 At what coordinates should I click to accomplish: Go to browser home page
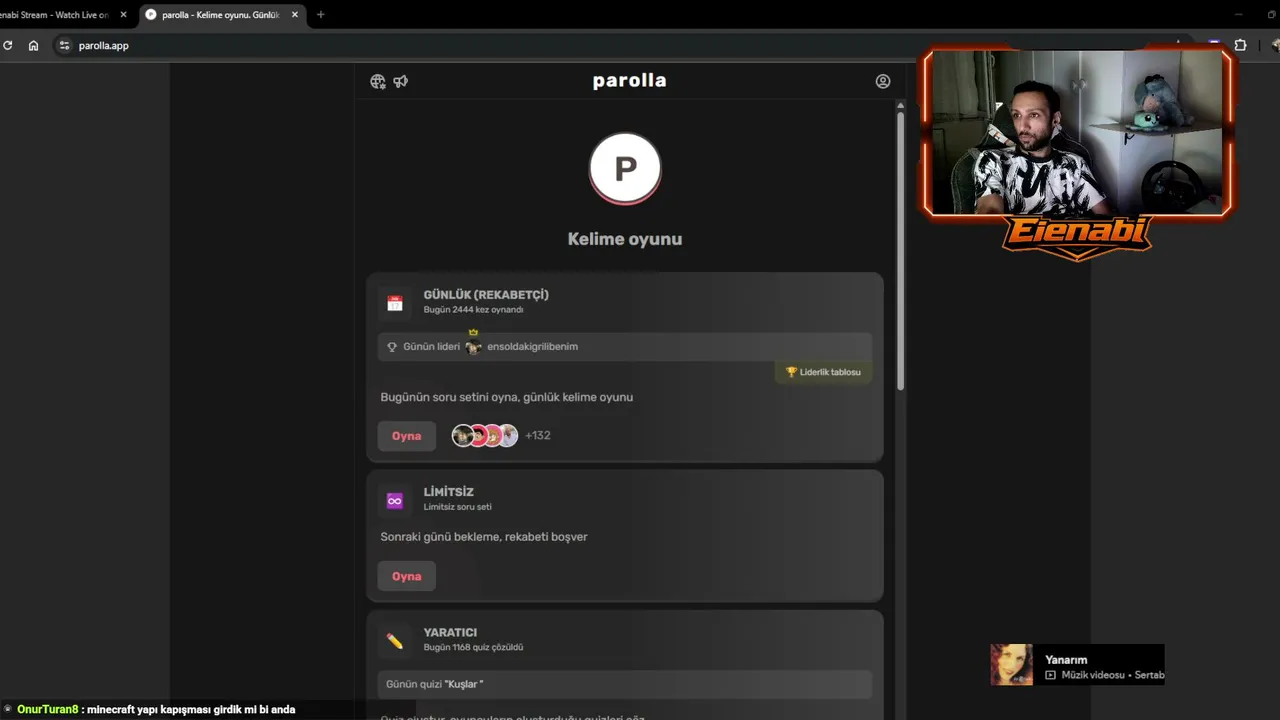33,45
